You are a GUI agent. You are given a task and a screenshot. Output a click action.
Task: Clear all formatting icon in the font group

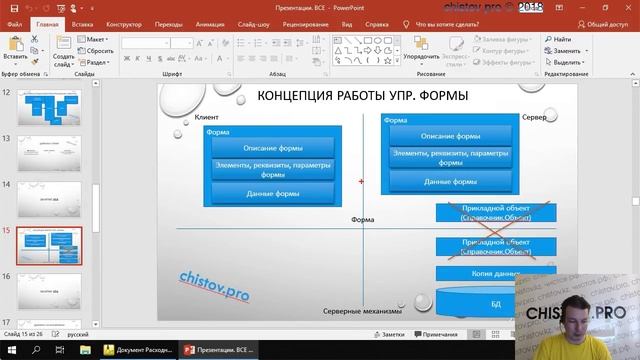(x=225, y=43)
